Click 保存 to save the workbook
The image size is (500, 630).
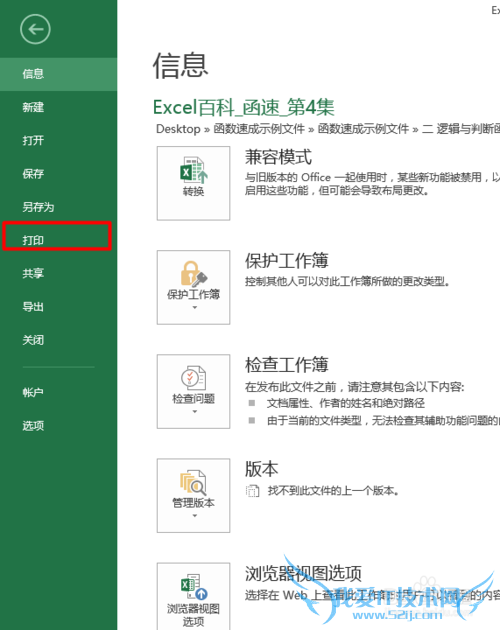point(58,174)
